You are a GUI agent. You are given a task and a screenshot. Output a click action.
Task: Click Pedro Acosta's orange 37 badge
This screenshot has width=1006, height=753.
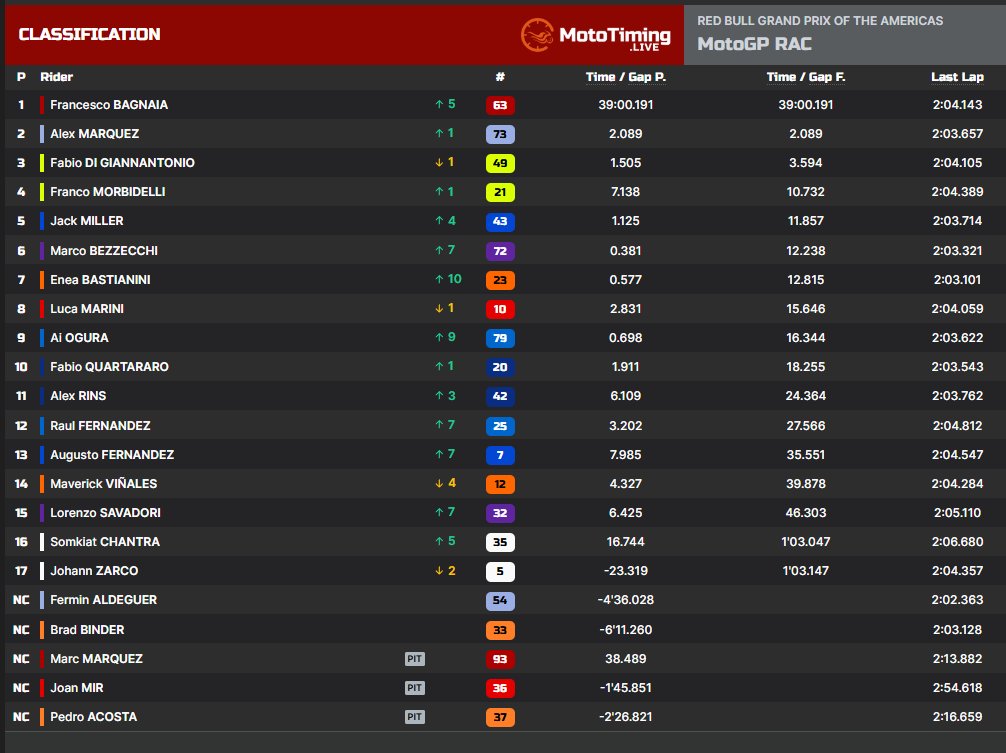[x=500, y=717]
